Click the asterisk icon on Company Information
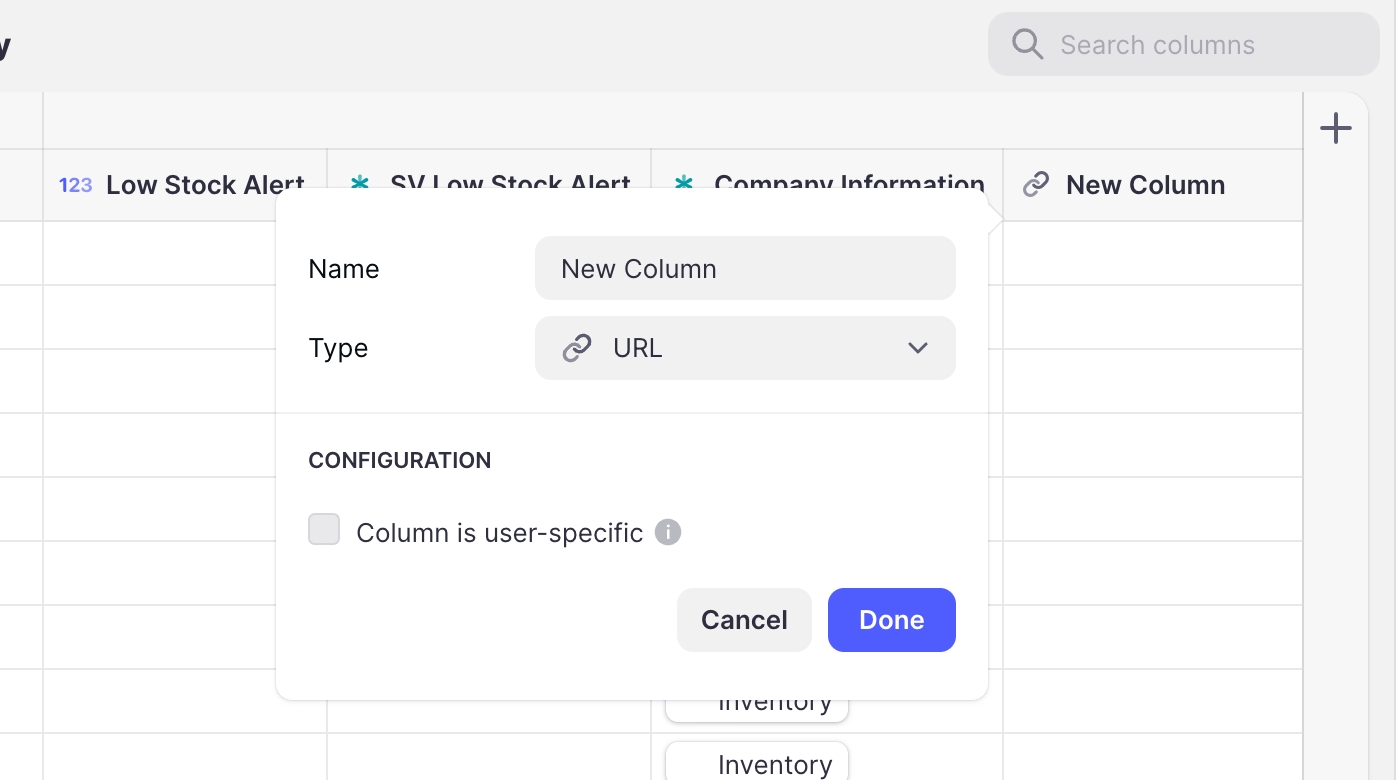This screenshot has width=1396, height=780. (684, 182)
